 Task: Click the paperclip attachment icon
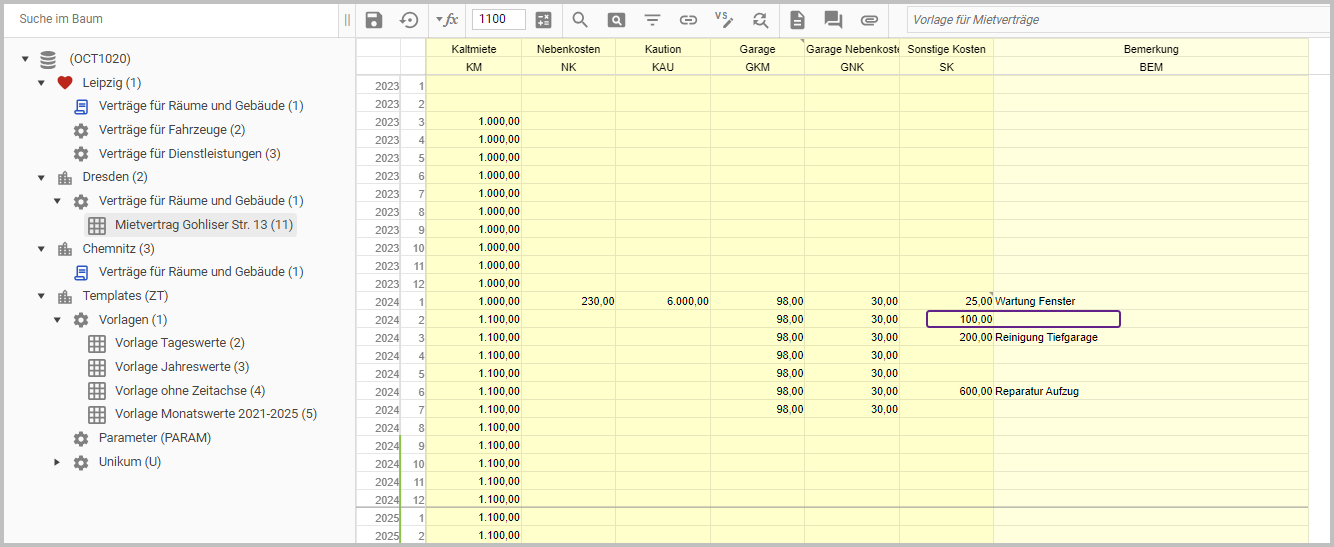tap(869, 20)
